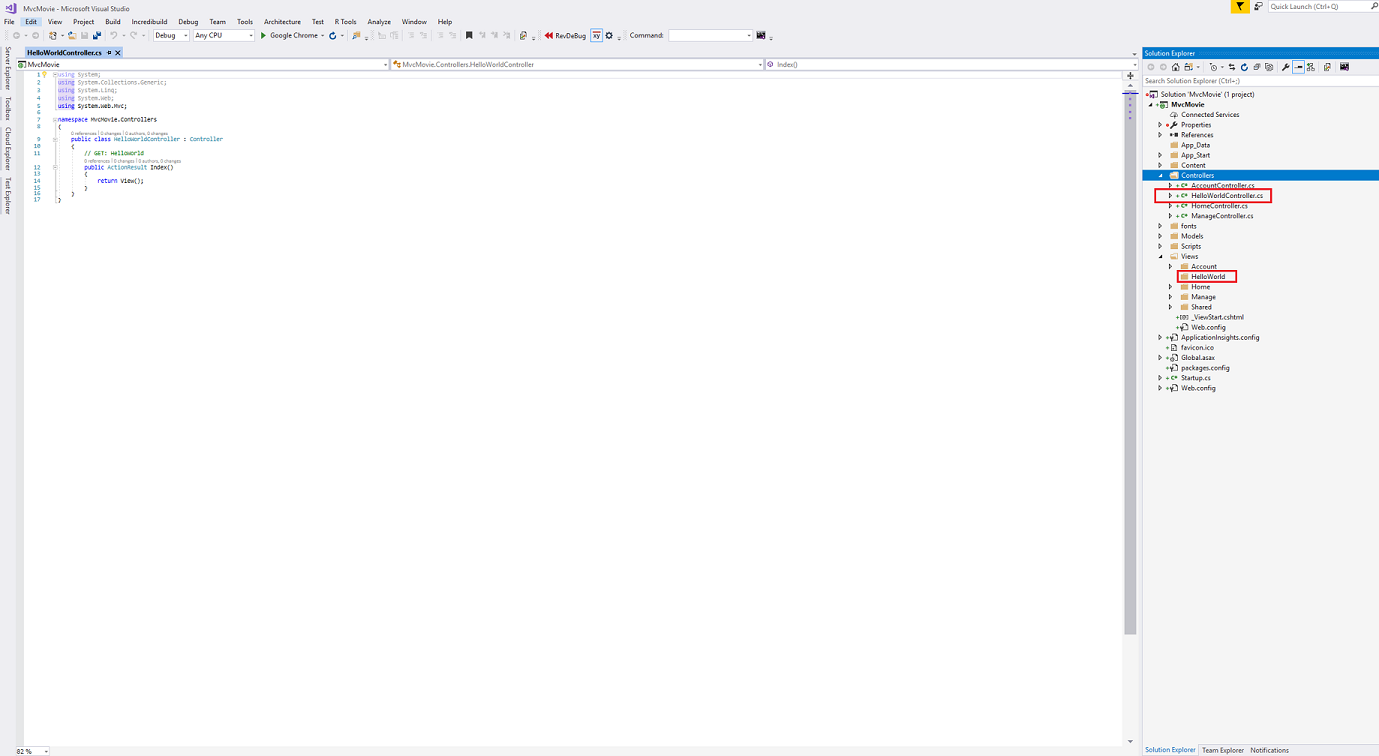
Task: Click the Solution Explorer home icon
Action: (x=1175, y=66)
